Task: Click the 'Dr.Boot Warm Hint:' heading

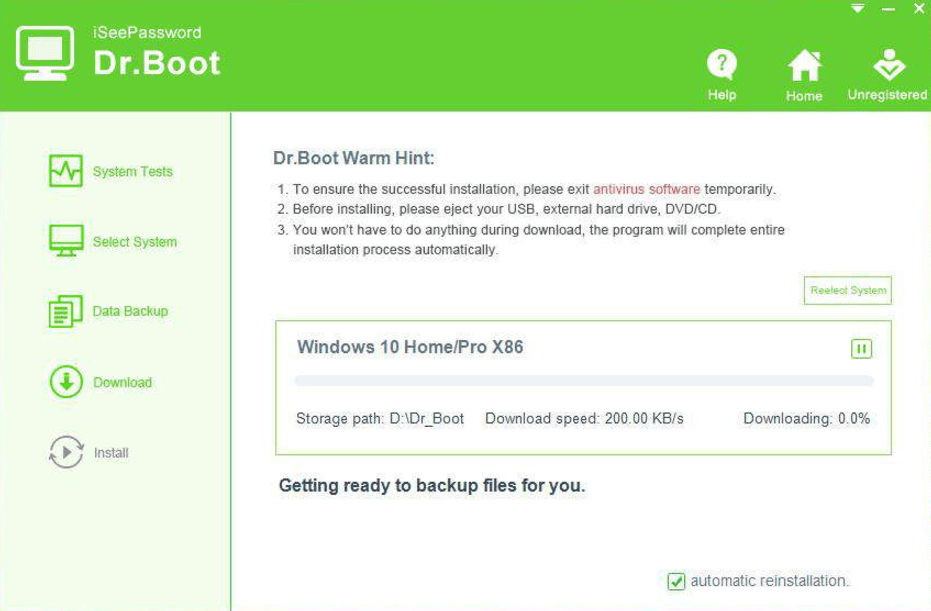Action: point(354,158)
